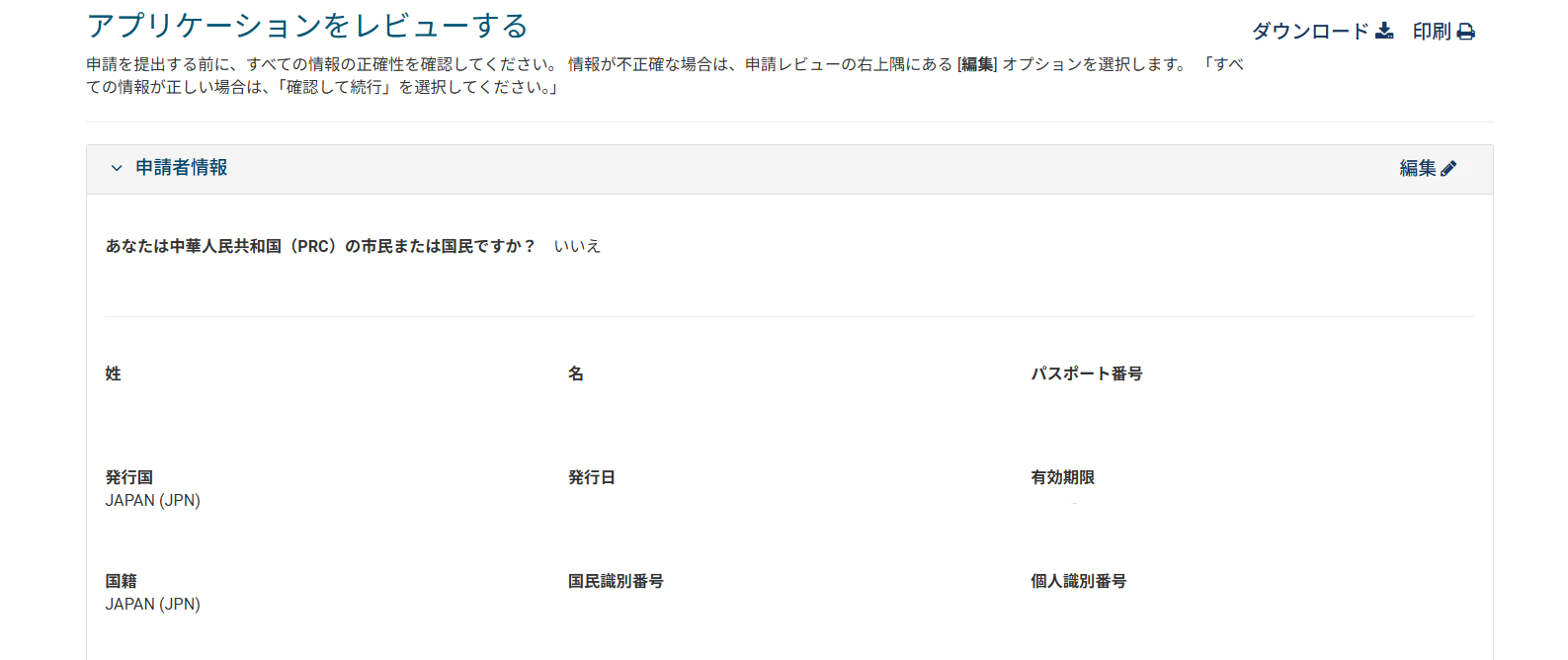Collapse the 申請者情報 section chevron
This screenshot has width=1568, height=660.
117,168
